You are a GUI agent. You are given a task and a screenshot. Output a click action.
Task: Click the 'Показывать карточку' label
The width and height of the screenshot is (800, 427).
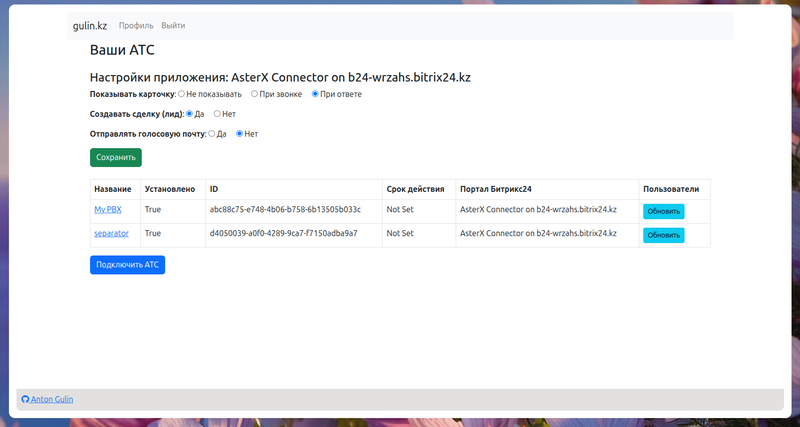click(x=133, y=94)
